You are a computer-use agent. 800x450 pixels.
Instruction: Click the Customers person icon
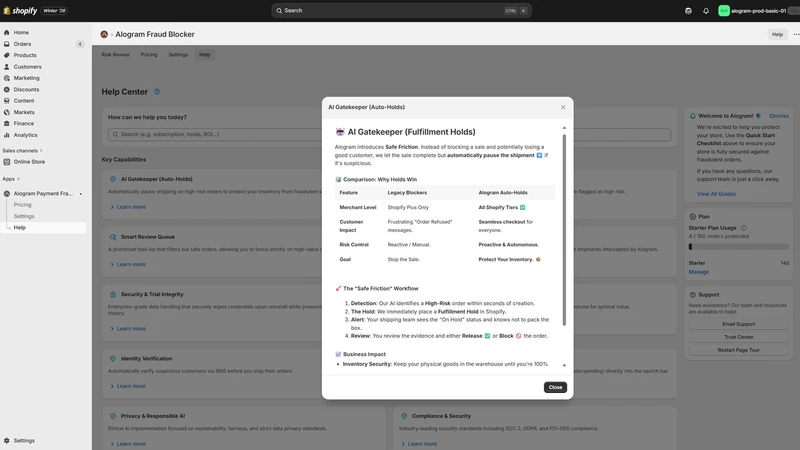[7, 67]
